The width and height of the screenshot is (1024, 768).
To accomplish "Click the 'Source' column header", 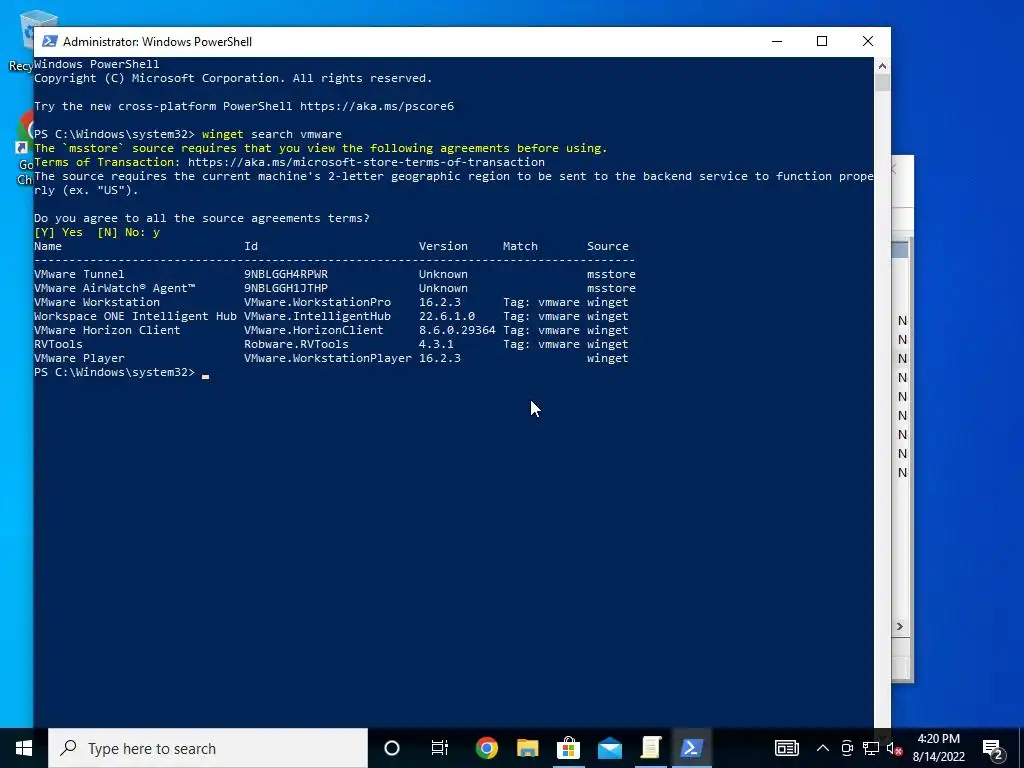I will coord(607,246).
